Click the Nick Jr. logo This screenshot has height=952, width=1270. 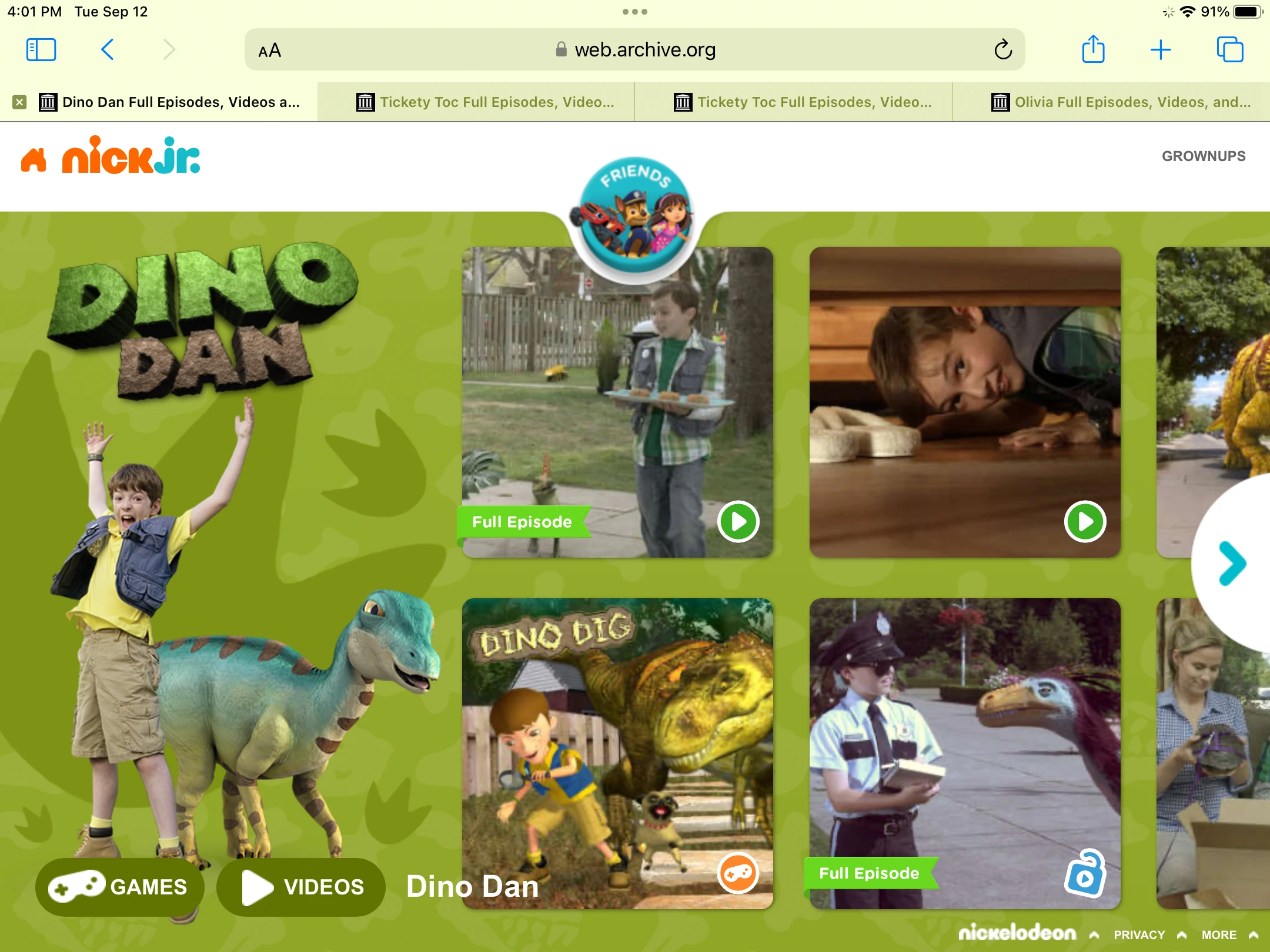(x=131, y=156)
